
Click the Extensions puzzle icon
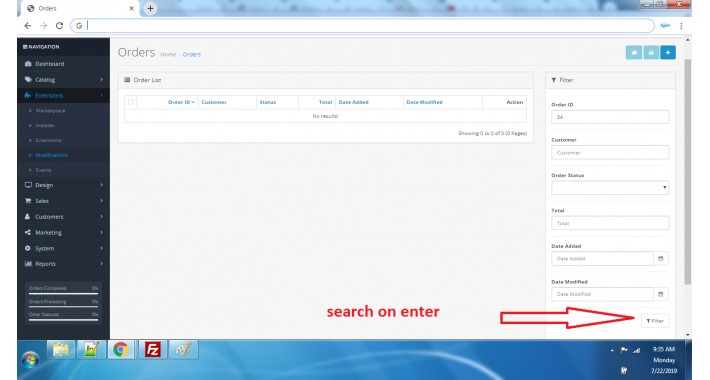pyautogui.click(x=28, y=95)
